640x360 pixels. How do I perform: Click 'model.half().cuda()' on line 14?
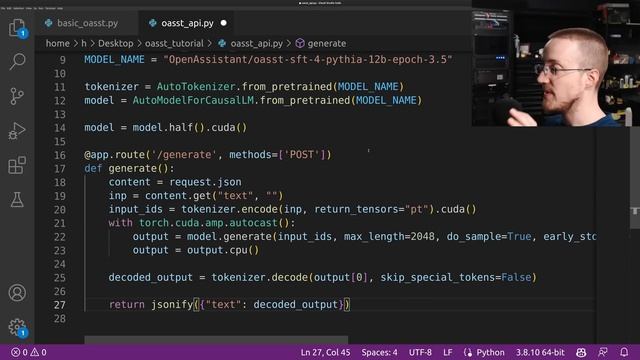tap(190, 127)
